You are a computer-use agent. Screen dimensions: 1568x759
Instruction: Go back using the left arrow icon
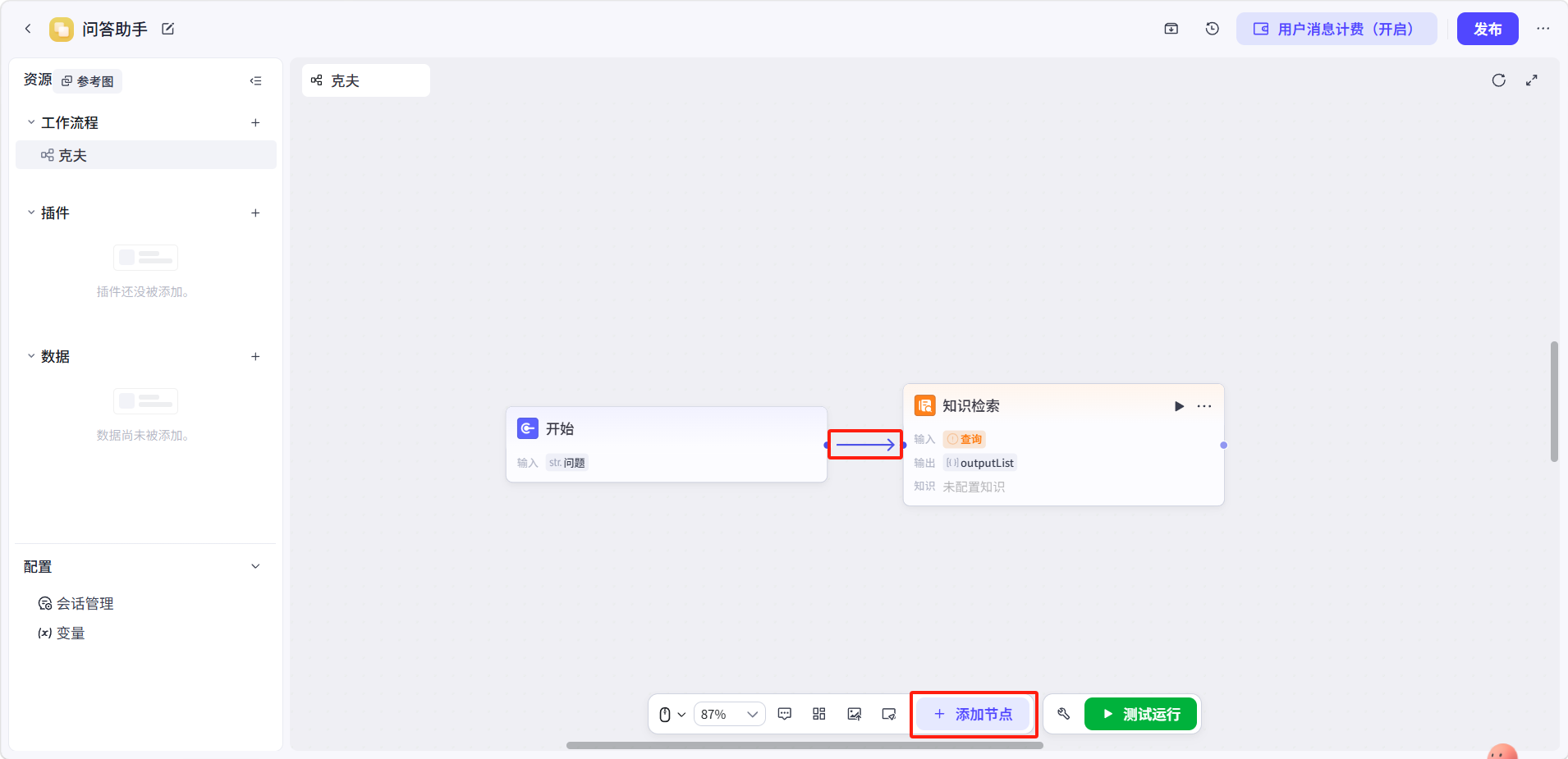coord(28,29)
